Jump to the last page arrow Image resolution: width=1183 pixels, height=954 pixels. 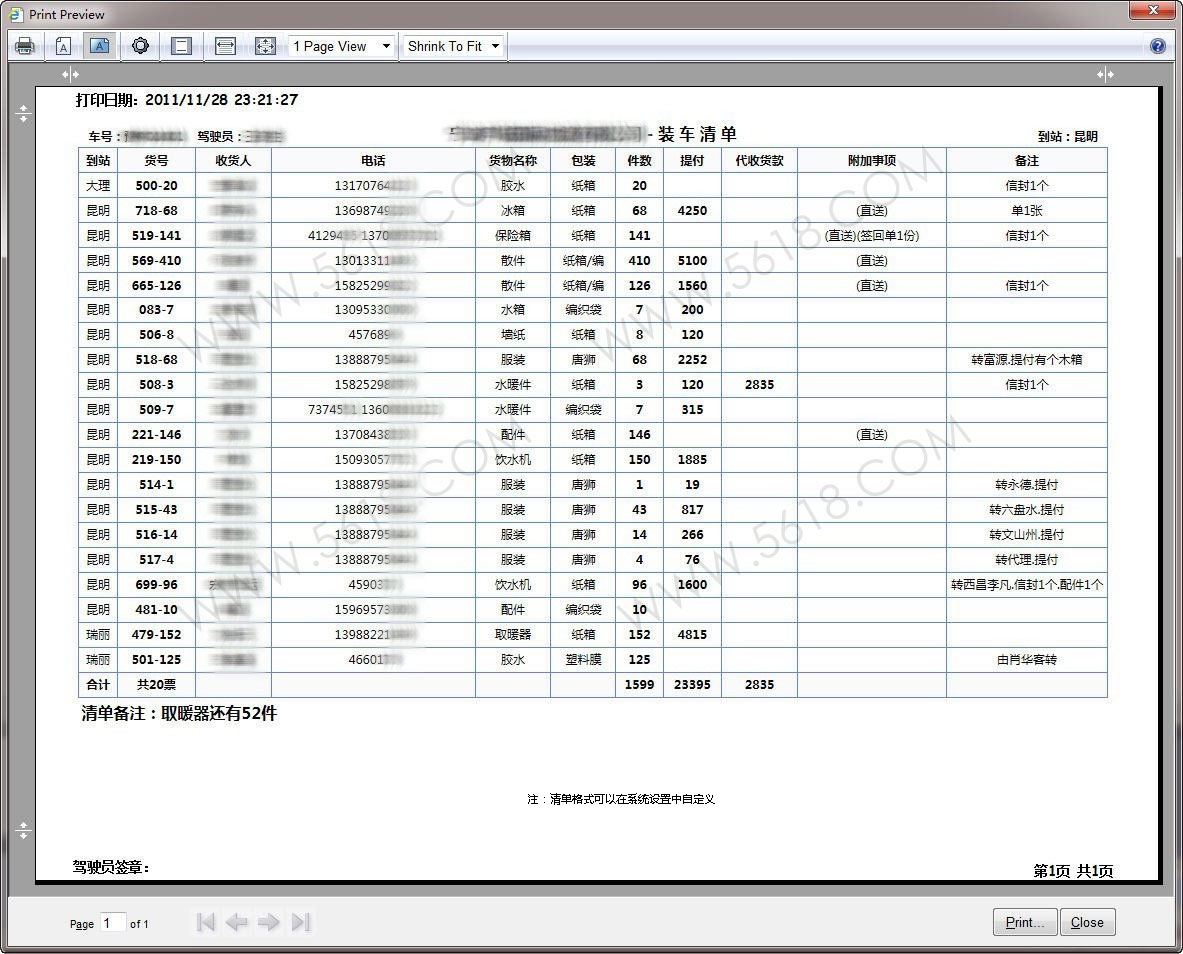300,922
